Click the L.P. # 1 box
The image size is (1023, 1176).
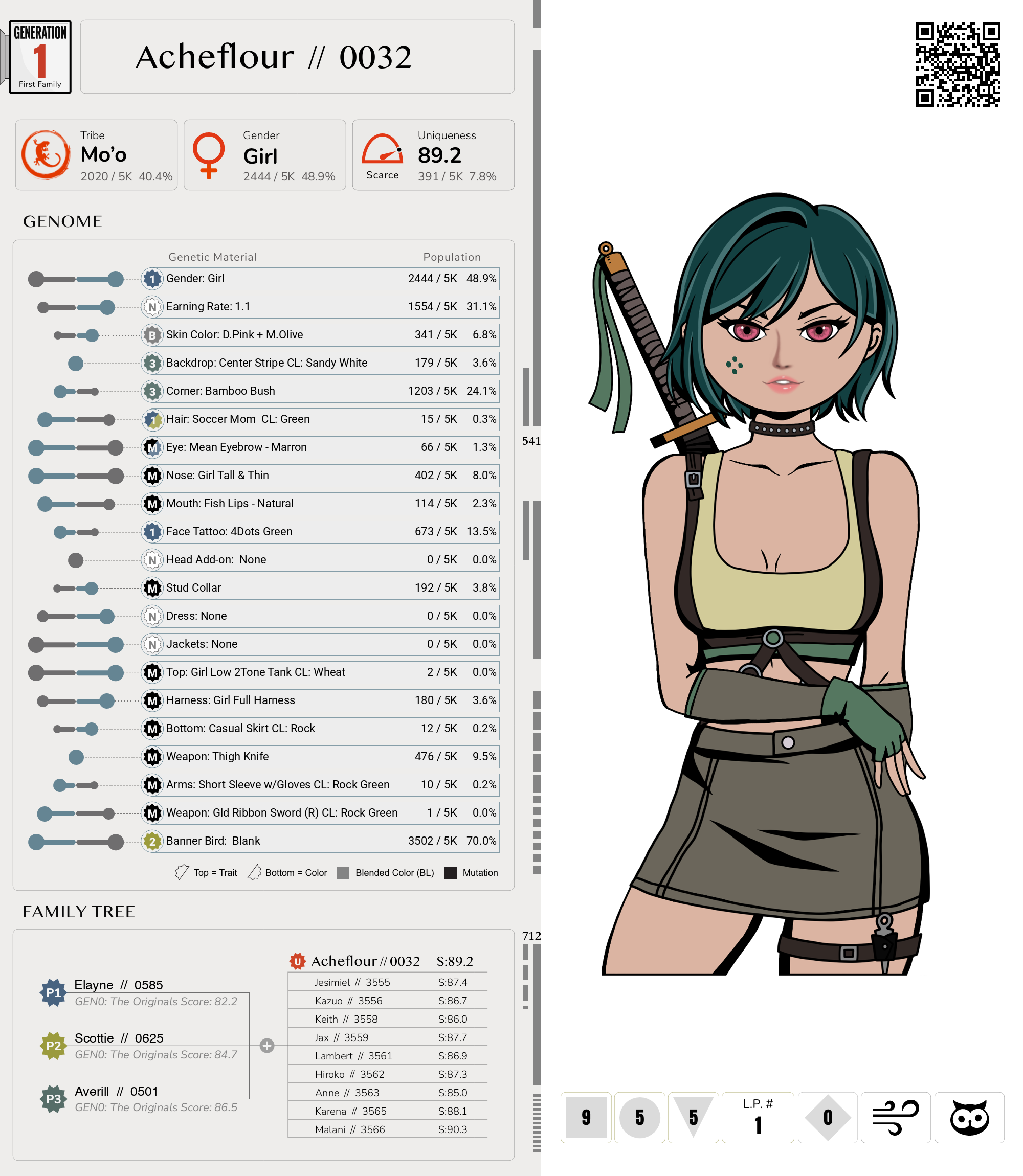click(x=758, y=1117)
